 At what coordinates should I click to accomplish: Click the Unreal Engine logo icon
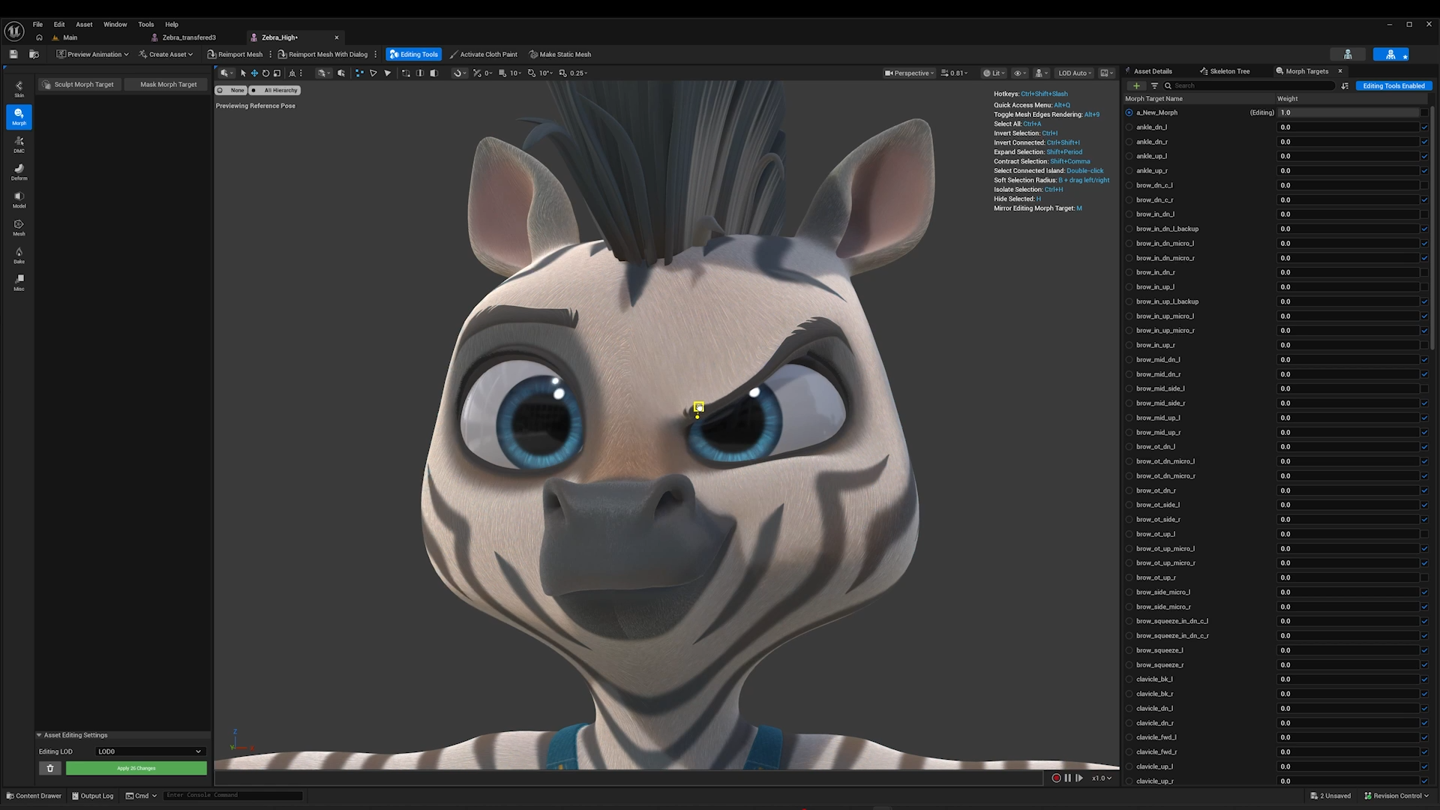point(14,30)
